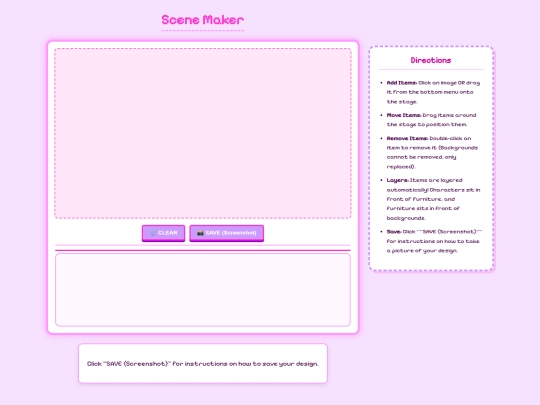Click the Save instruction in Directions
Screen dimensions: 540x405
coord(434,241)
